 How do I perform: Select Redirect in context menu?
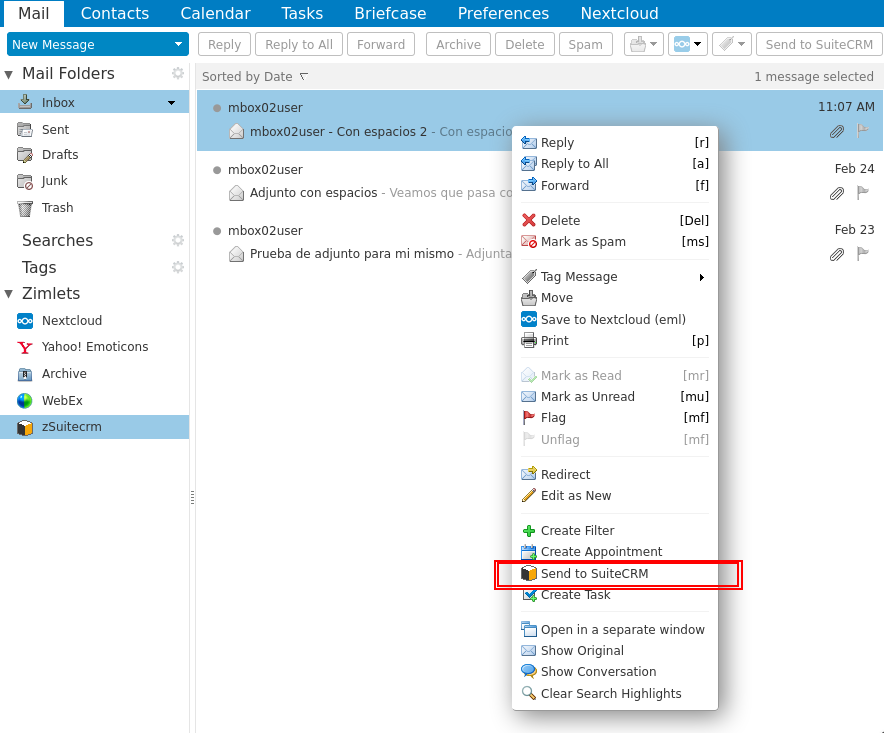click(615, 475)
